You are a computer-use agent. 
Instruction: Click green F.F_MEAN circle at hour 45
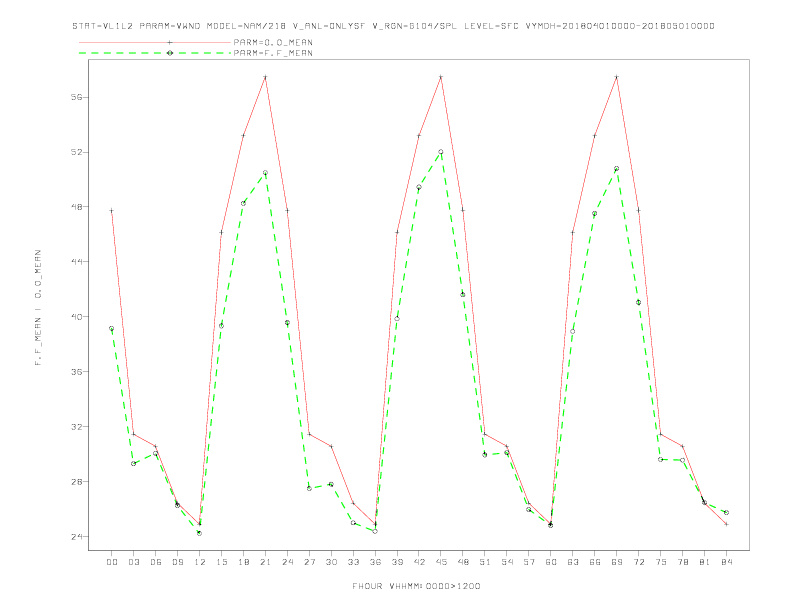point(441,151)
